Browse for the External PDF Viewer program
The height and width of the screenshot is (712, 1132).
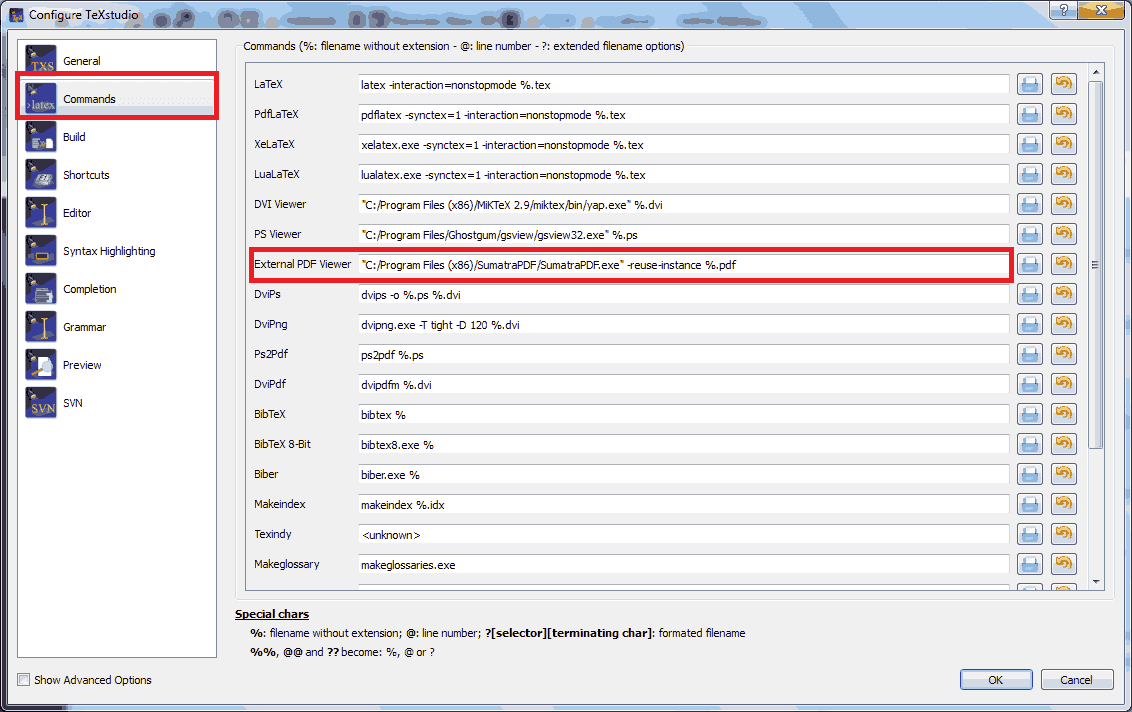point(1029,264)
